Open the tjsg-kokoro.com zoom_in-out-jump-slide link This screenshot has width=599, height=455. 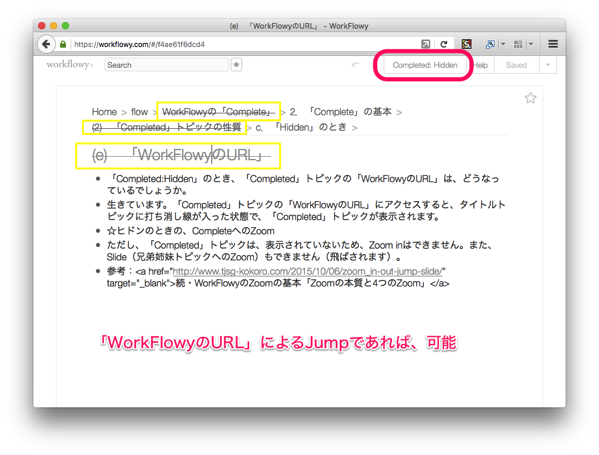[308, 271]
